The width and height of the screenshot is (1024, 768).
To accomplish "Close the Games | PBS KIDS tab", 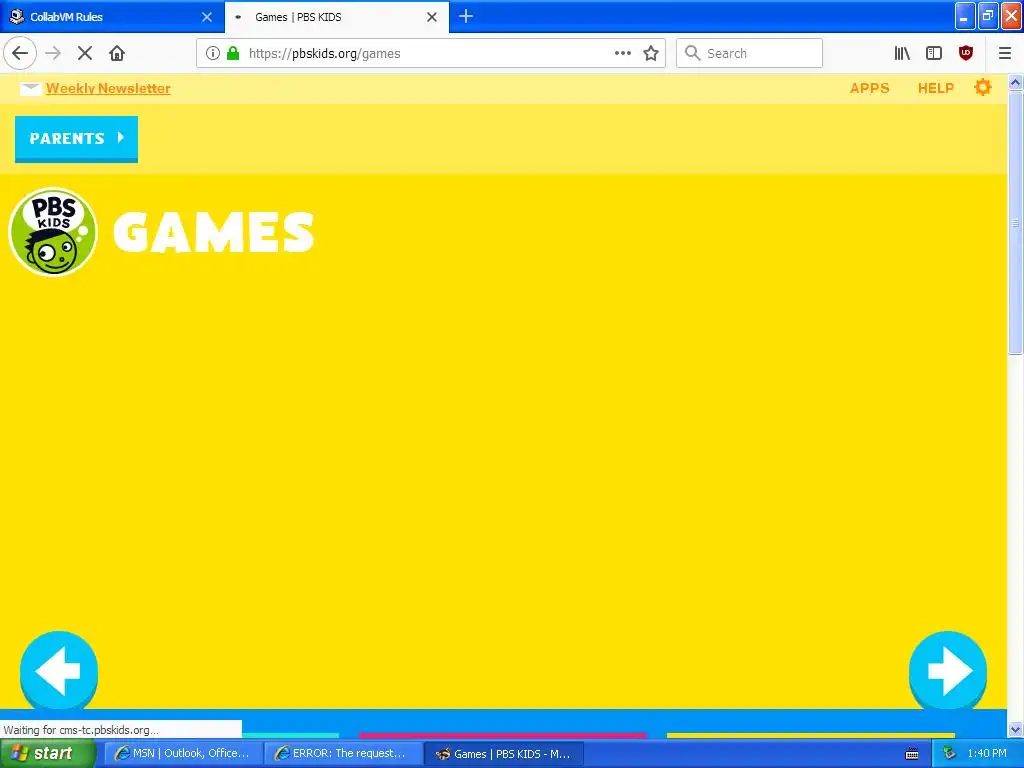I will (x=432, y=17).
